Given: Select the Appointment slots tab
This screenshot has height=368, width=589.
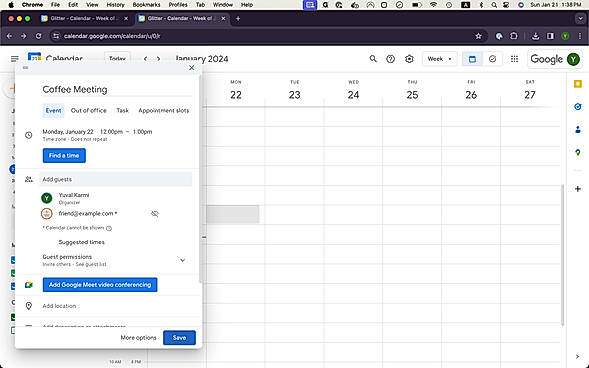Looking at the screenshot, I should [x=164, y=110].
